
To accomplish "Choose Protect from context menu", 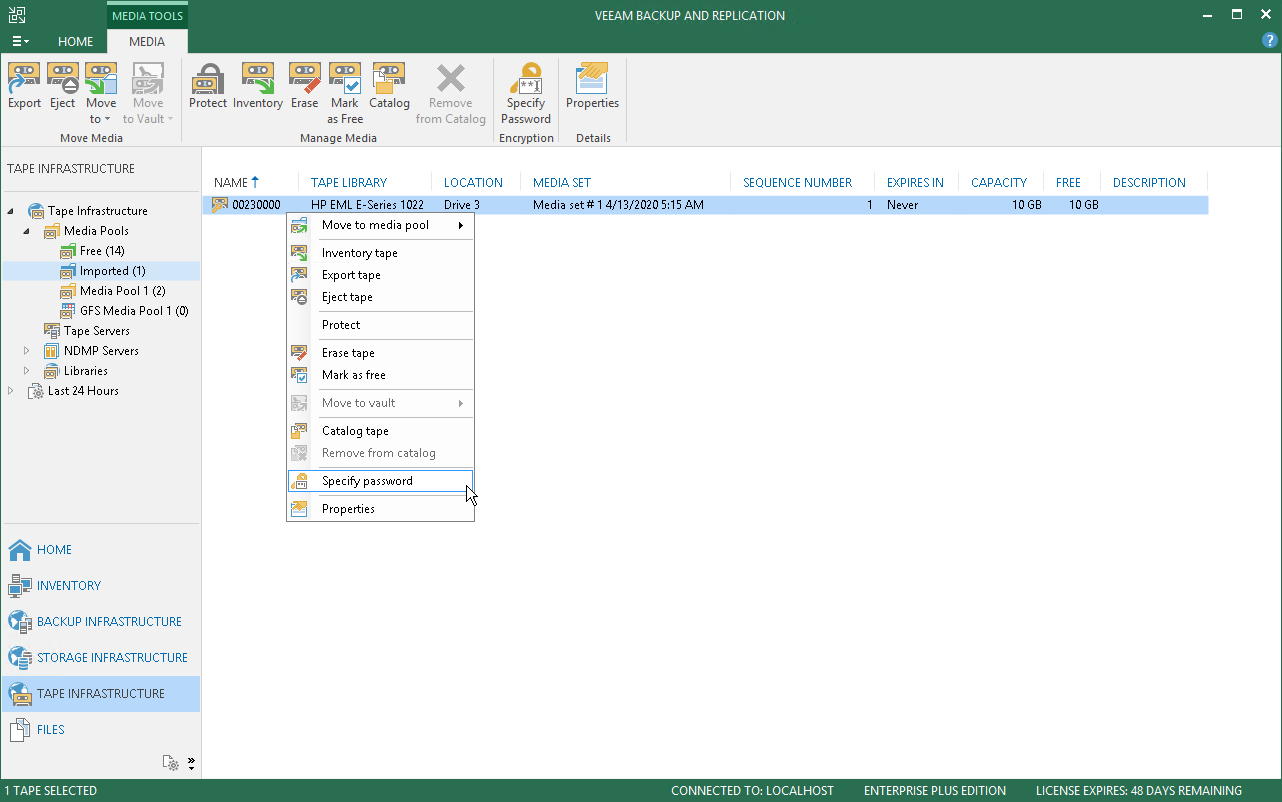I will (x=380, y=325).
